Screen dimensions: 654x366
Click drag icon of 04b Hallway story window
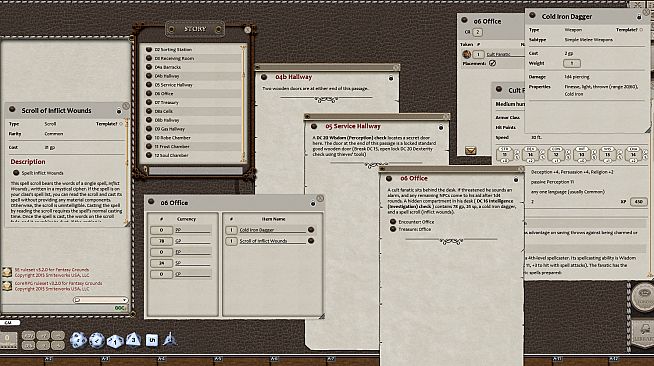point(264,77)
